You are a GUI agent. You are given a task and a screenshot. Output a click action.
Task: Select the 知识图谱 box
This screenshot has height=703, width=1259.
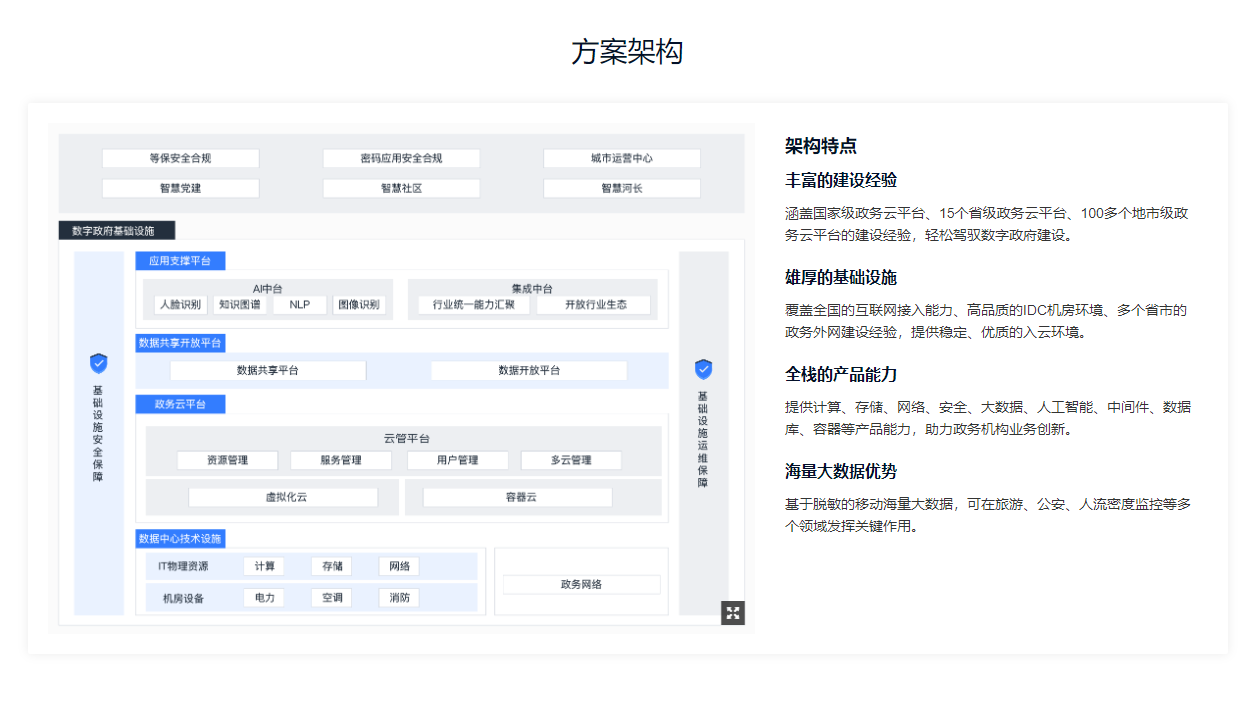point(239,305)
